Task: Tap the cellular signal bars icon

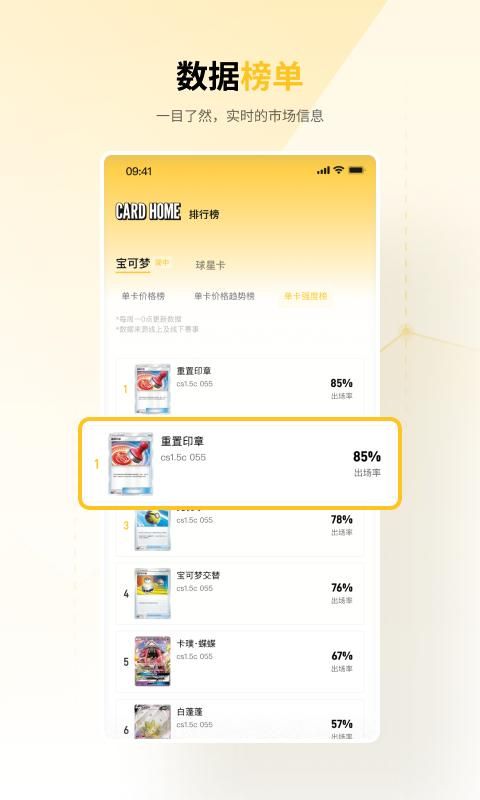Action: point(323,170)
